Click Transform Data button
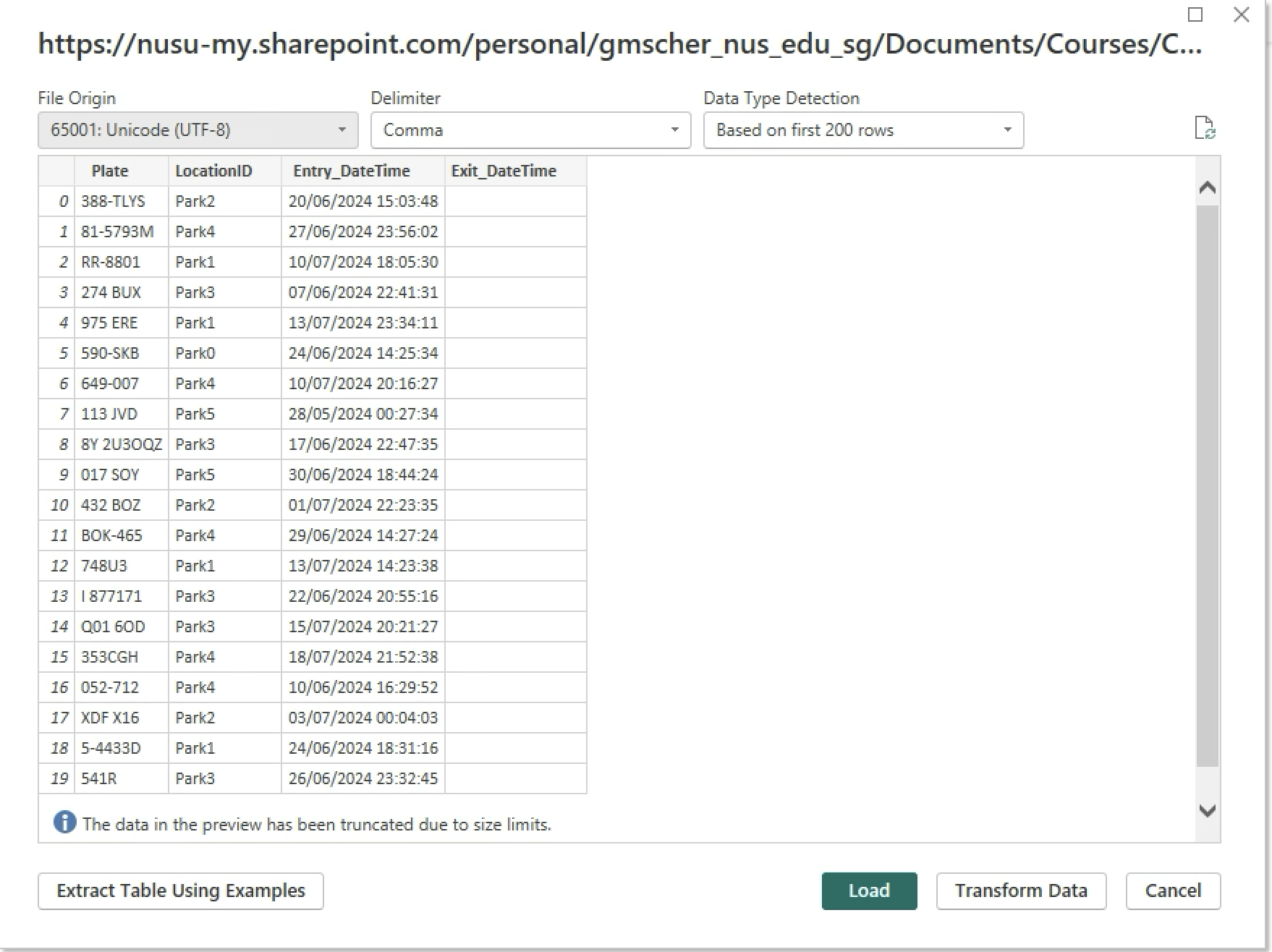 tap(1021, 891)
